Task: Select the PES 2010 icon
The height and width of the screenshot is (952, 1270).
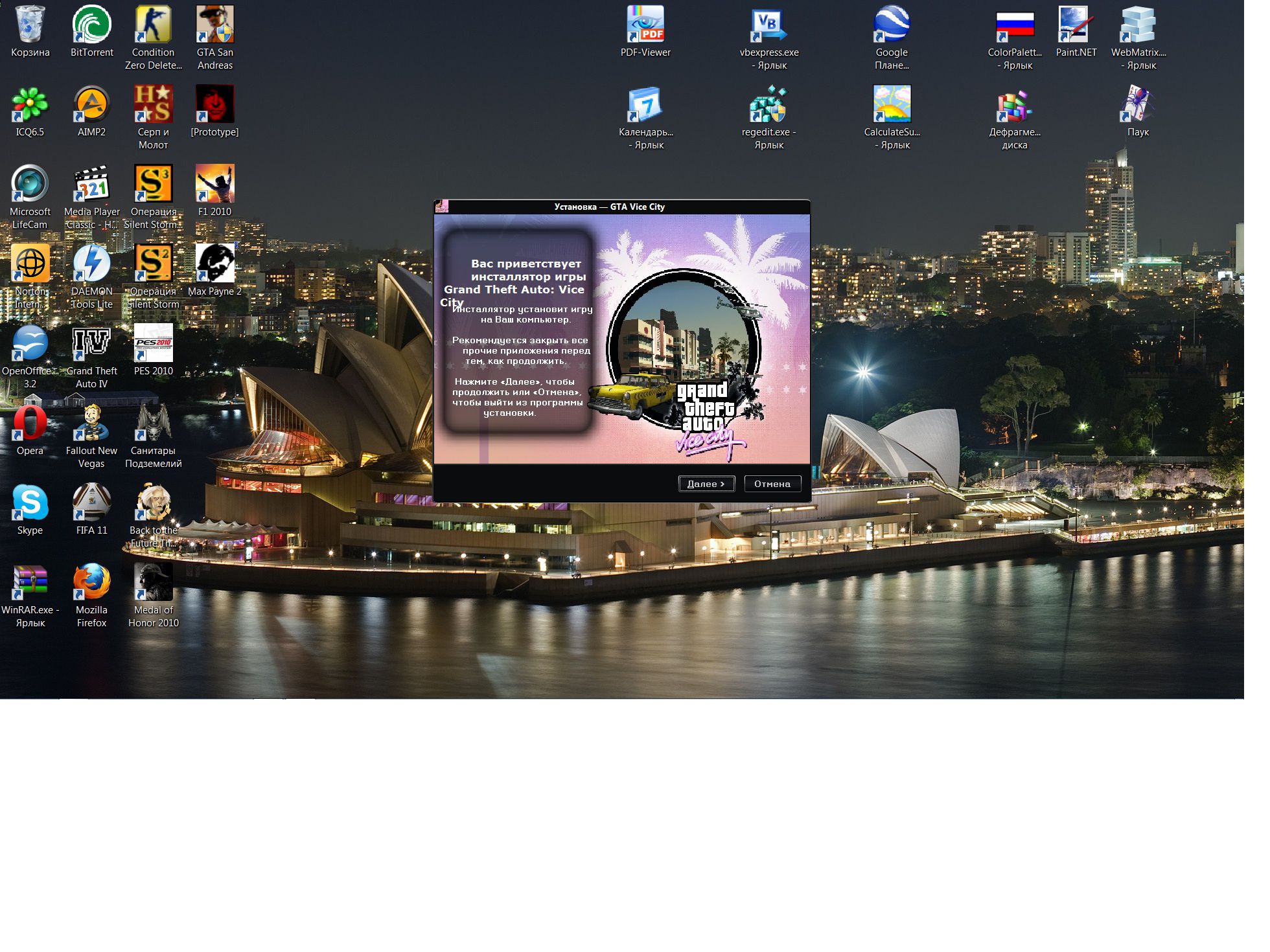Action: tap(153, 343)
